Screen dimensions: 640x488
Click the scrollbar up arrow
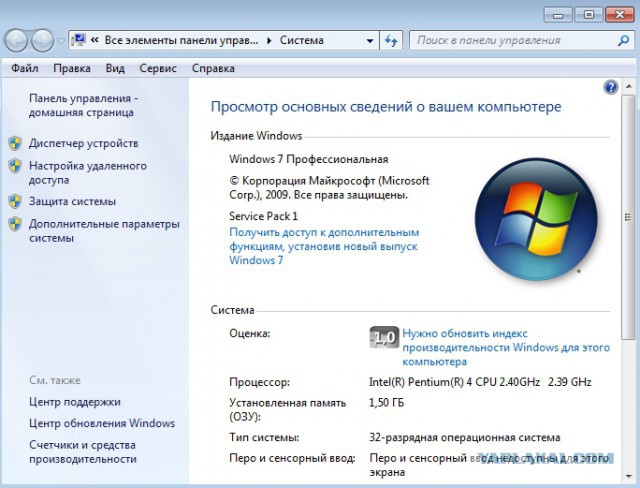tap(629, 86)
